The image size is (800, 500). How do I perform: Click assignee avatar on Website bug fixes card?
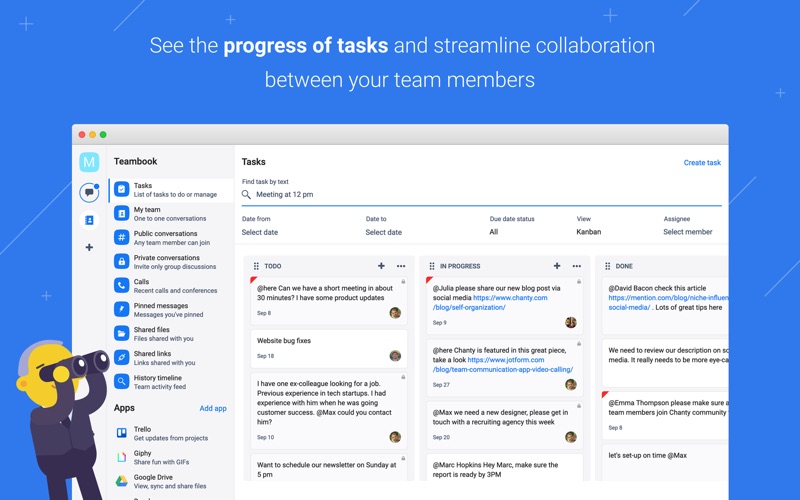click(395, 356)
